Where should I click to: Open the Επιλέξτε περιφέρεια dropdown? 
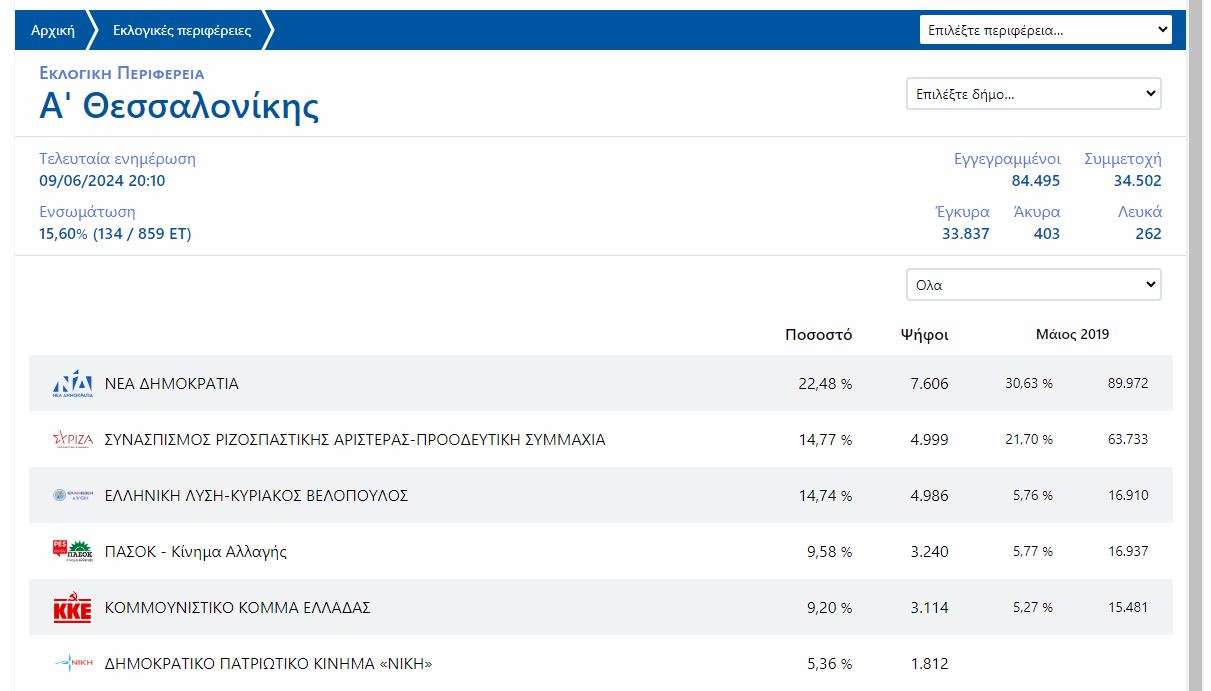click(1045, 30)
